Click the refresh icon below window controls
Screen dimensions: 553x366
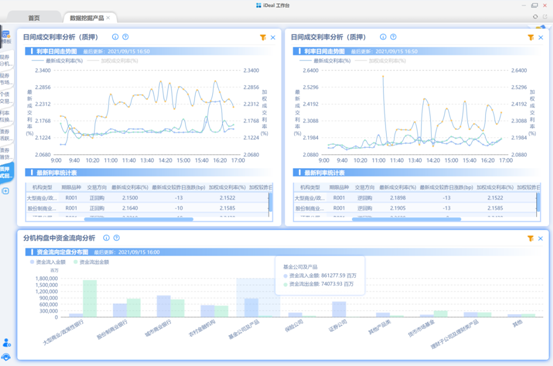click(535, 17)
